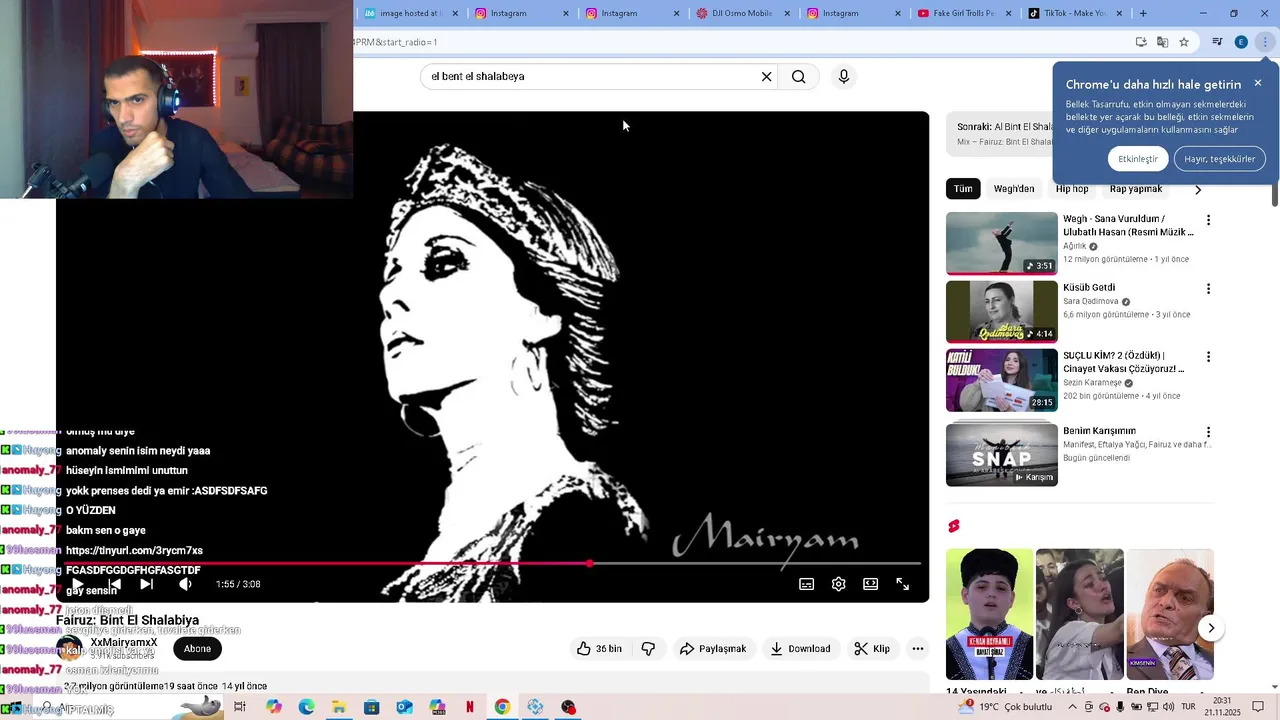1280x720 pixels.
Task: Open Outlook from the taskbar
Action: click(x=404, y=707)
